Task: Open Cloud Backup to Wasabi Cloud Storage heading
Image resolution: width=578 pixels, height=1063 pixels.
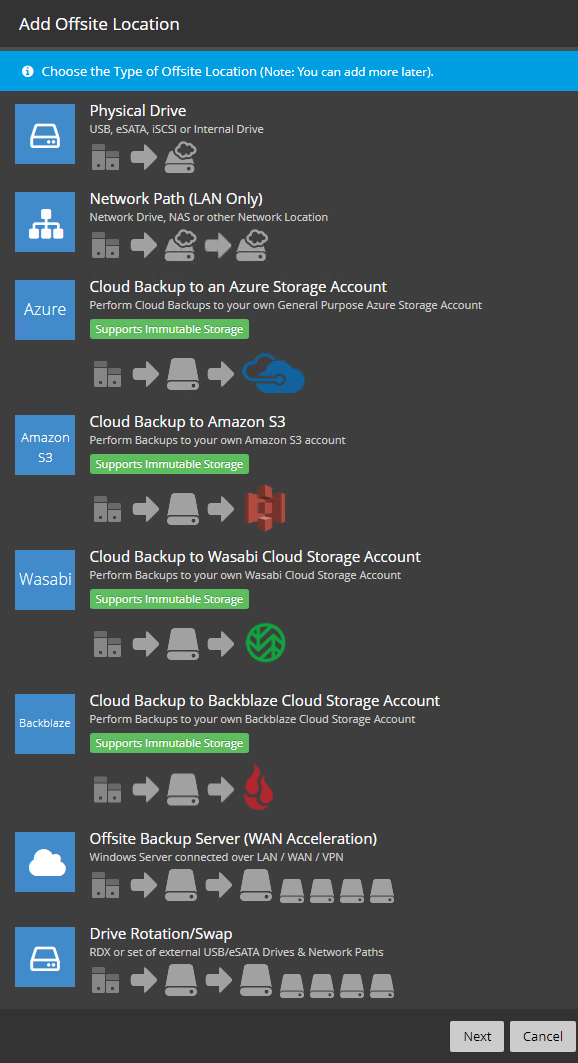Action: [x=255, y=557]
